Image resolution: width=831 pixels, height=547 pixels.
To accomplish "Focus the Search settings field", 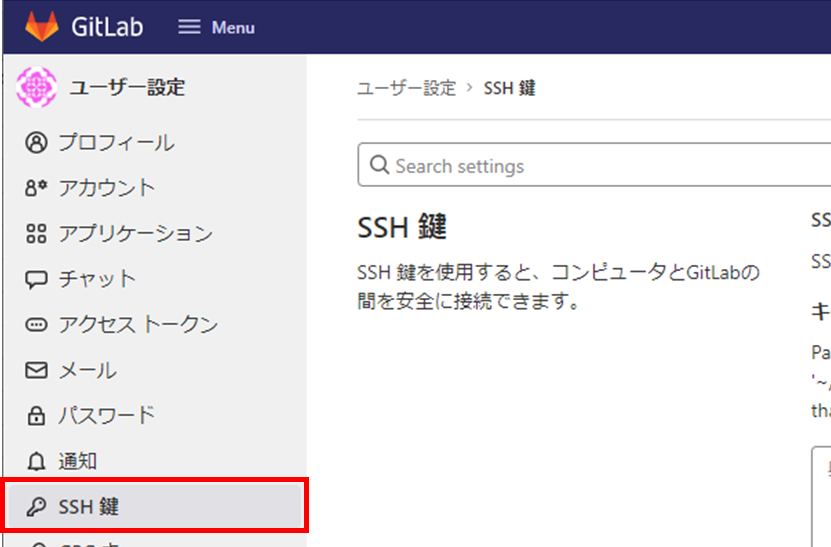I will pos(595,164).
